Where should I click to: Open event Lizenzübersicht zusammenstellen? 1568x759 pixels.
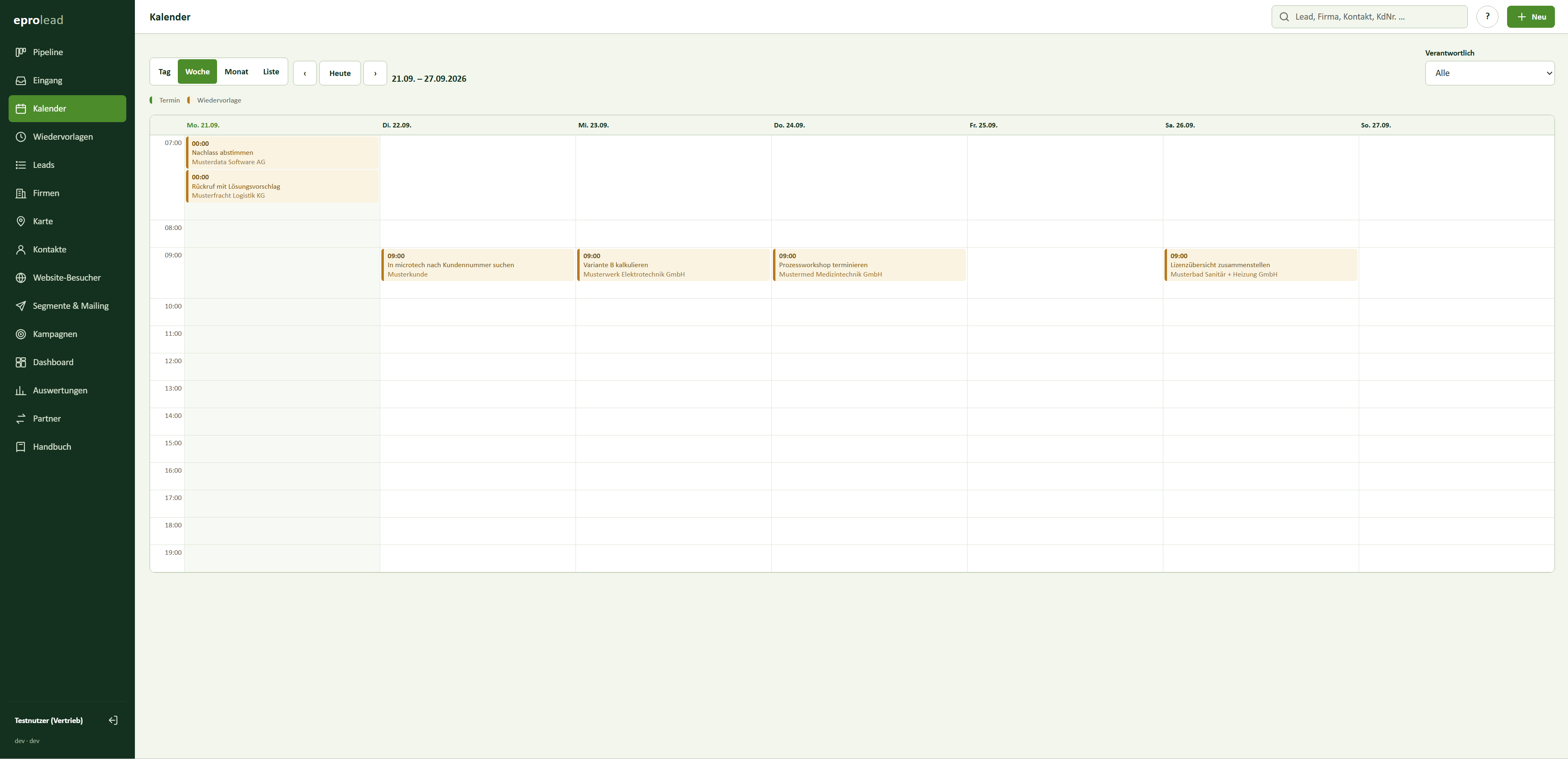point(1261,265)
